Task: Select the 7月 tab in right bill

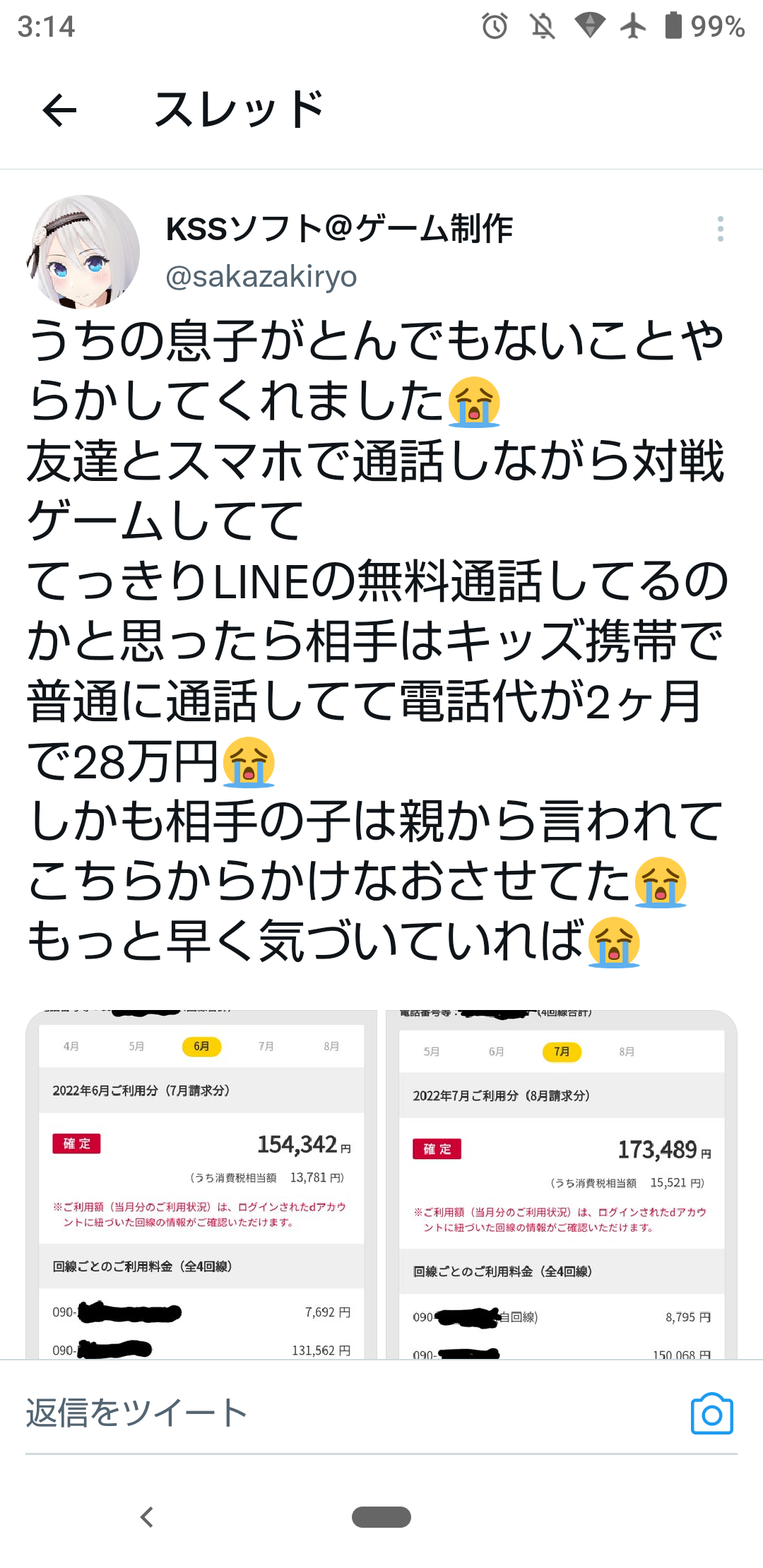Action: (562, 1052)
